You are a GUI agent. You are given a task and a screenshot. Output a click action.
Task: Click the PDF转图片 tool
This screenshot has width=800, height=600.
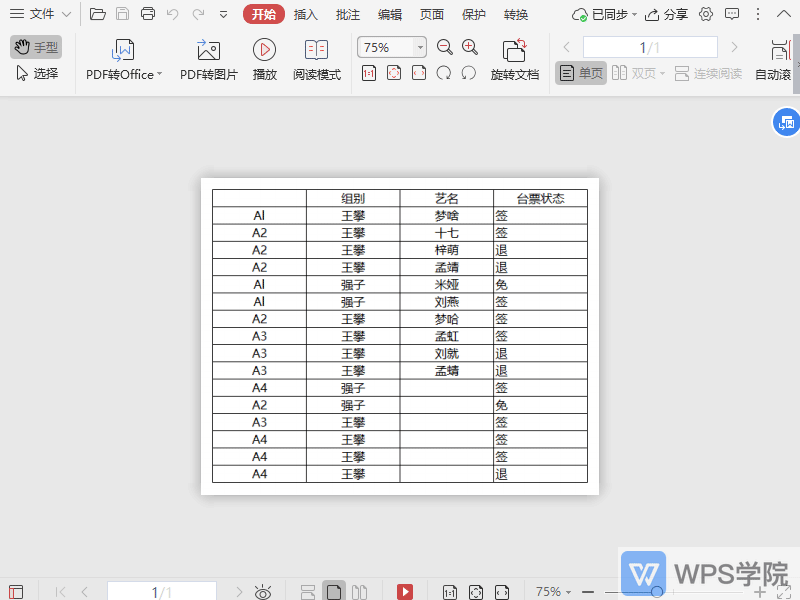pos(209,60)
